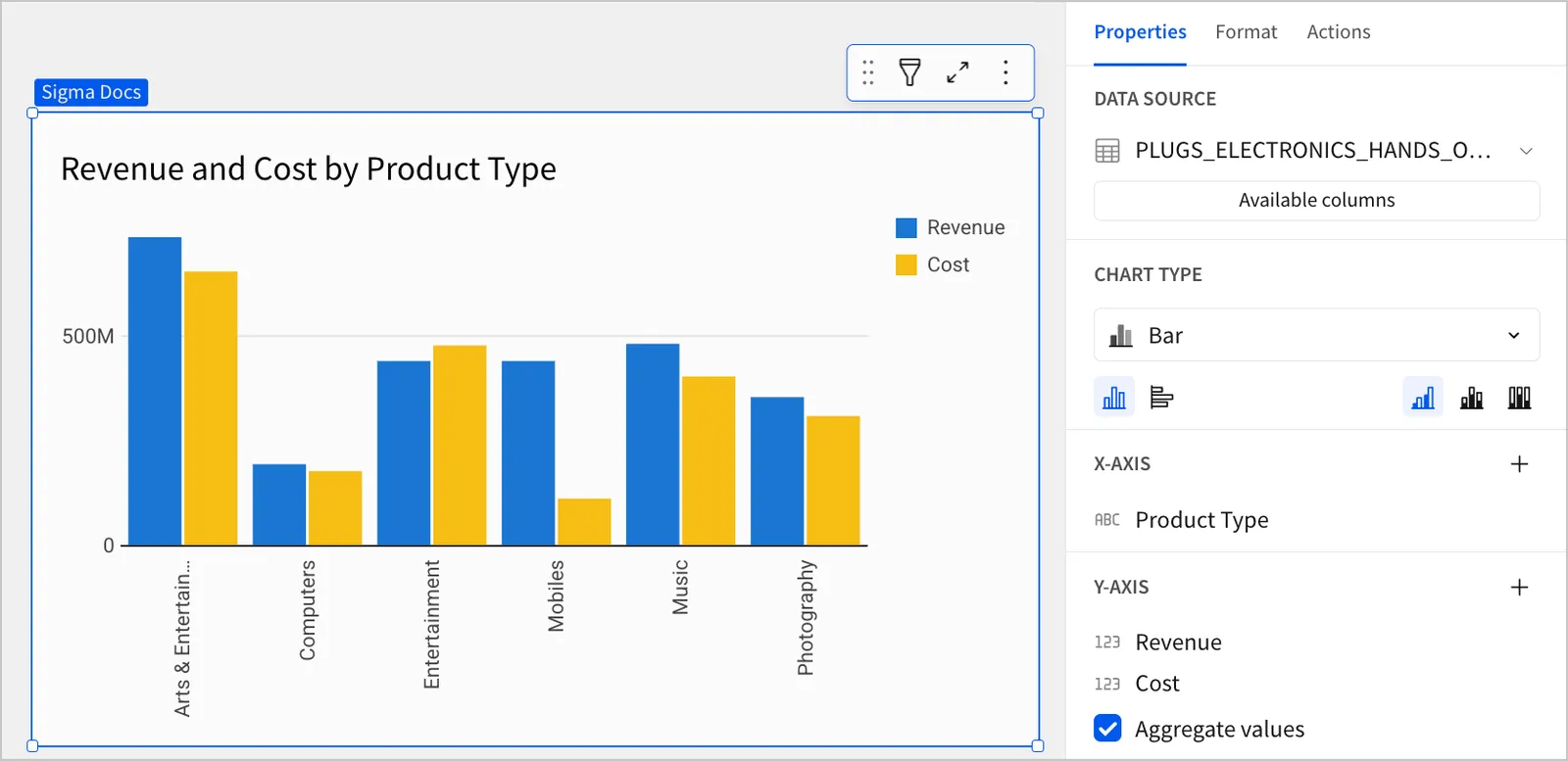Select horizontal bar orientation icon
The width and height of the screenshot is (1568, 761).
(1161, 397)
